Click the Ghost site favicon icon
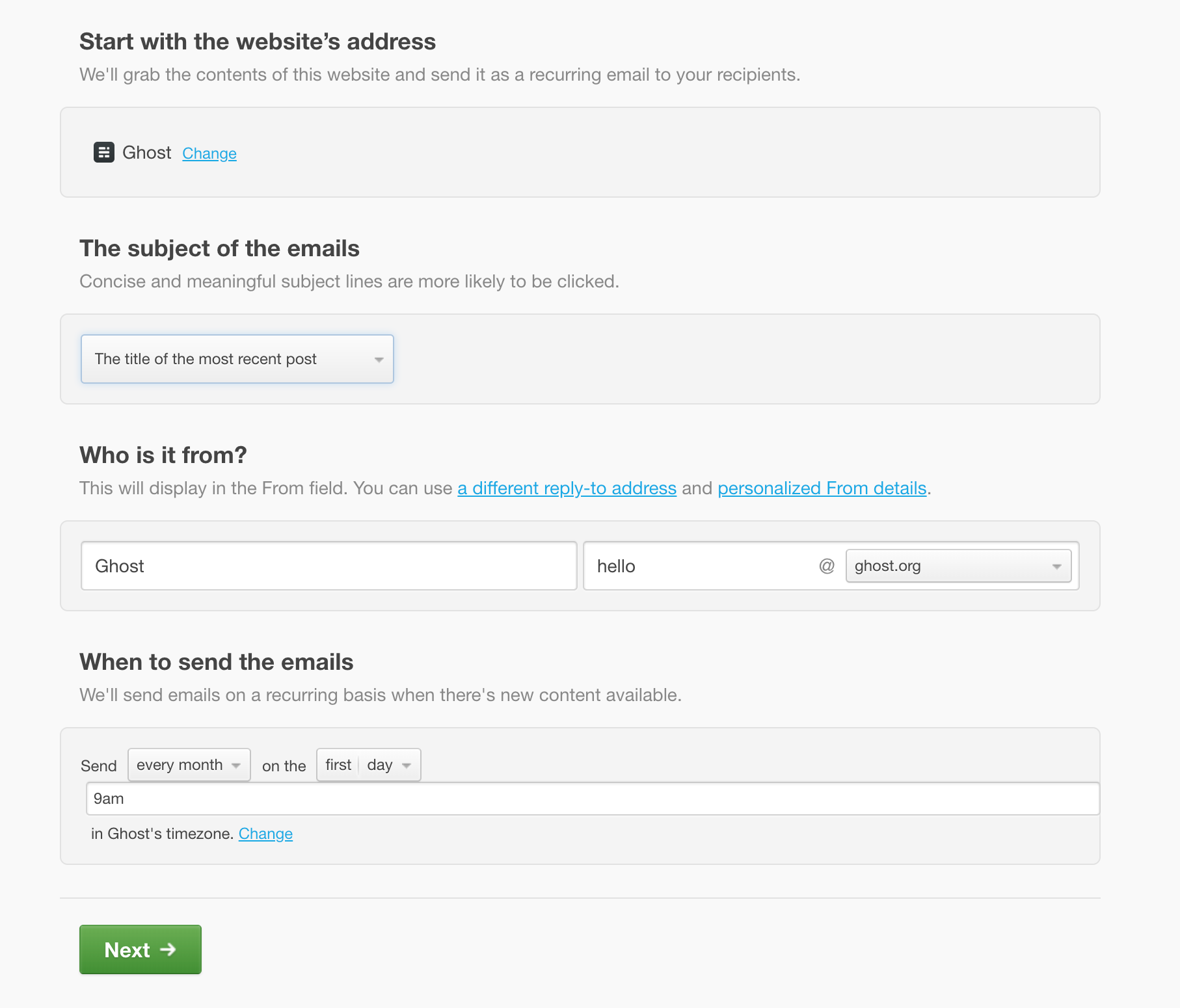The image size is (1180, 1008). (104, 152)
